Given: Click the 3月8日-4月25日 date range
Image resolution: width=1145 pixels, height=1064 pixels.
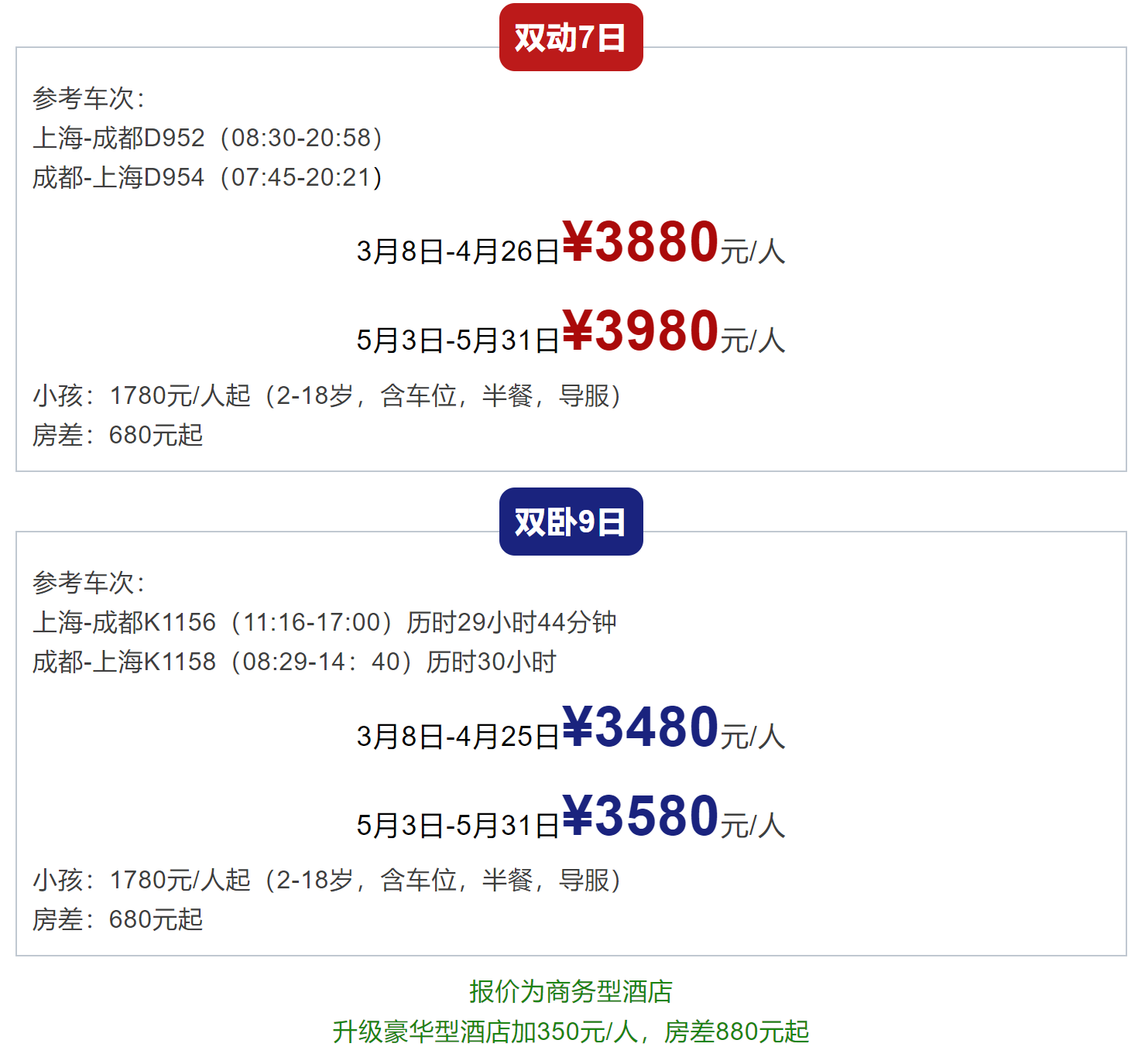Looking at the screenshot, I should point(458,737).
